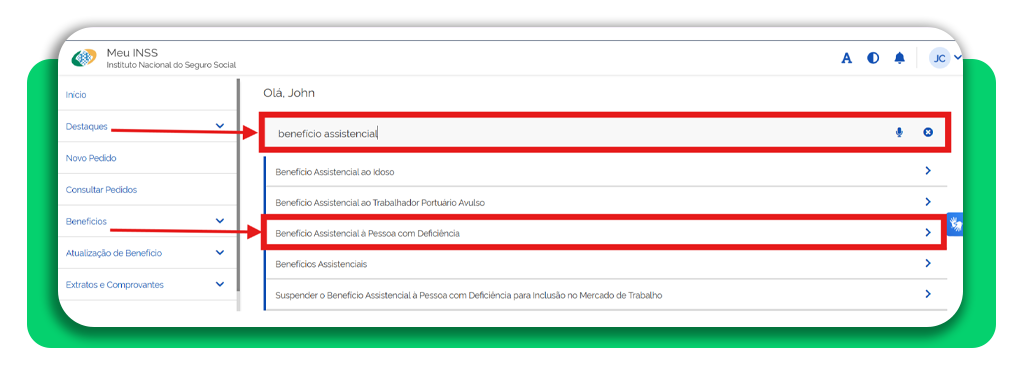Viewport: 1024px width, 381px height.
Task: Expand the Atualização de Benefício chevron
Action: (219, 252)
